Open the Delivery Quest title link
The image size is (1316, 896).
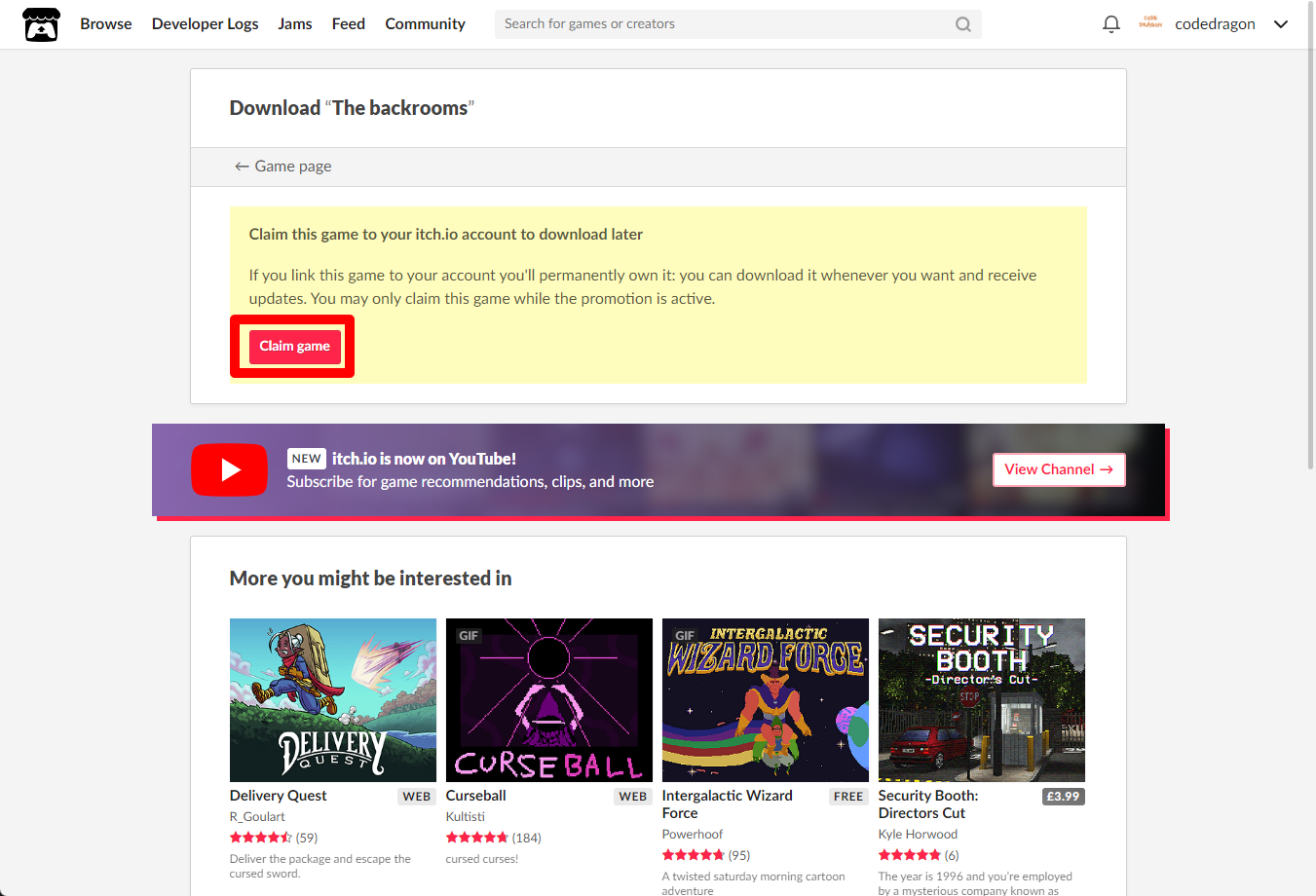pyautogui.click(x=278, y=796)
